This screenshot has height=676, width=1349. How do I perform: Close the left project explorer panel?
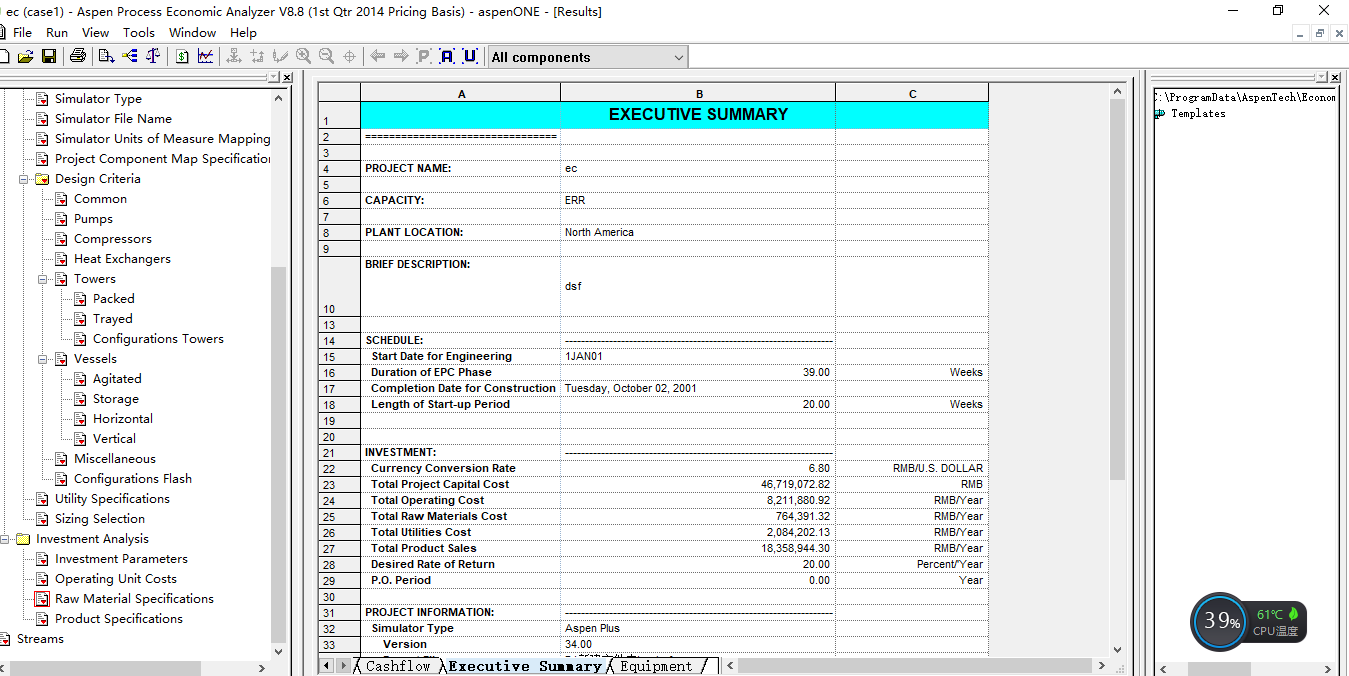tap(287, 77)
